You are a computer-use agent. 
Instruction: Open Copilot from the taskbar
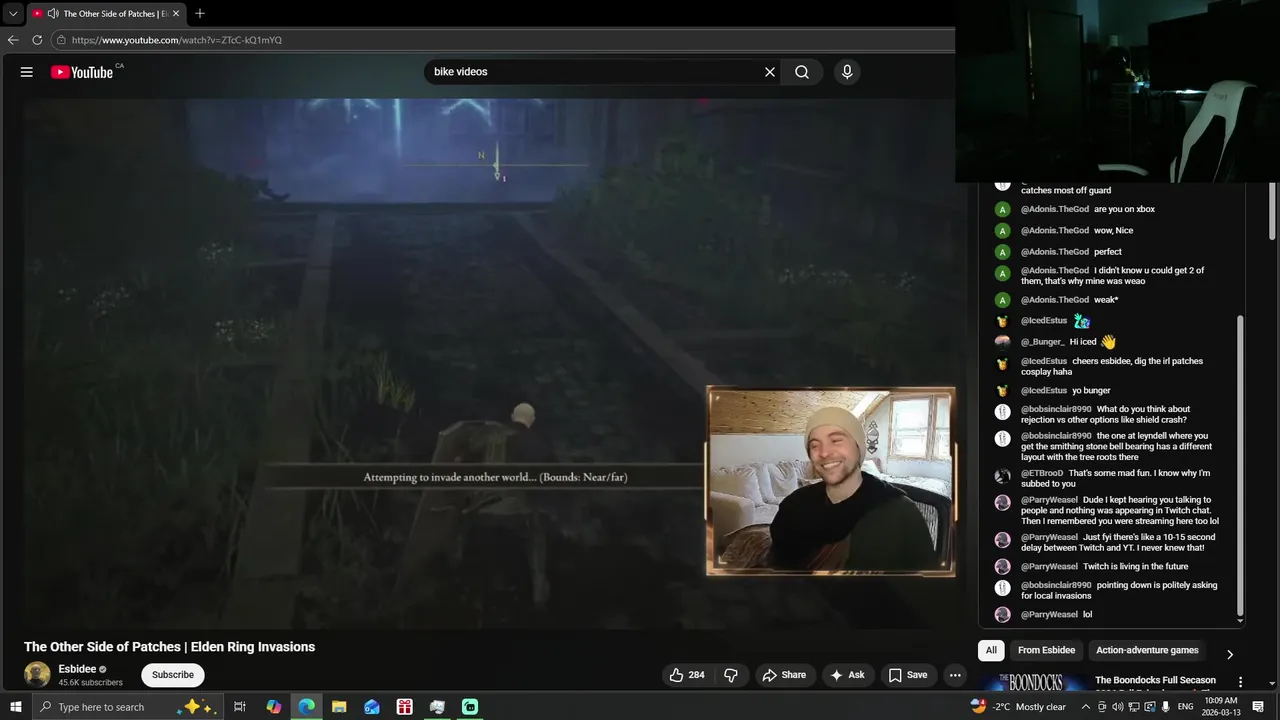pyautogui.click(x=274, y=707)
